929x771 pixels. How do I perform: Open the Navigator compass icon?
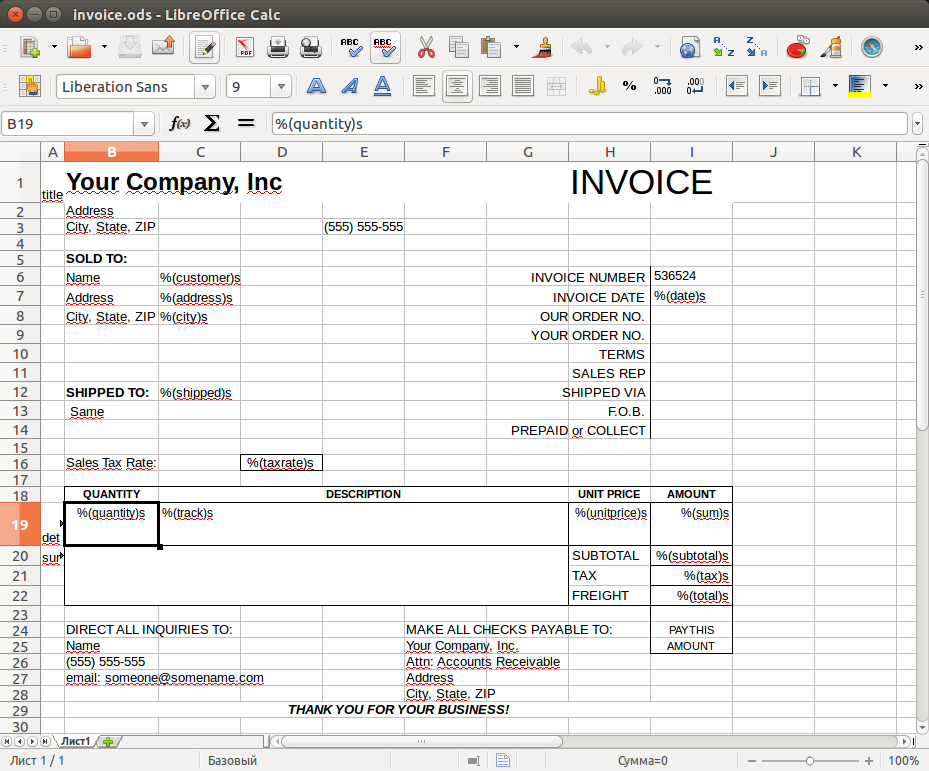(872, 47)
